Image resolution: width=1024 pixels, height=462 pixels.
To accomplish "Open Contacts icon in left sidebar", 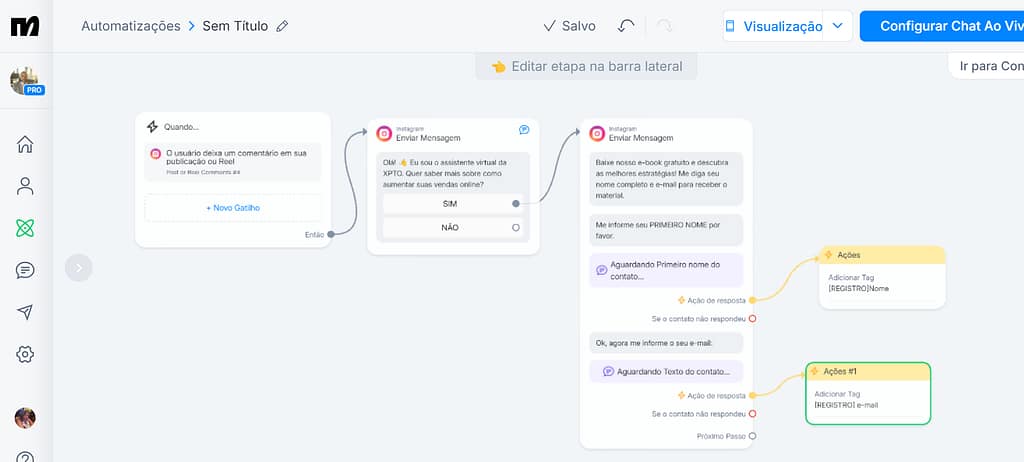I will click(25, 186).
